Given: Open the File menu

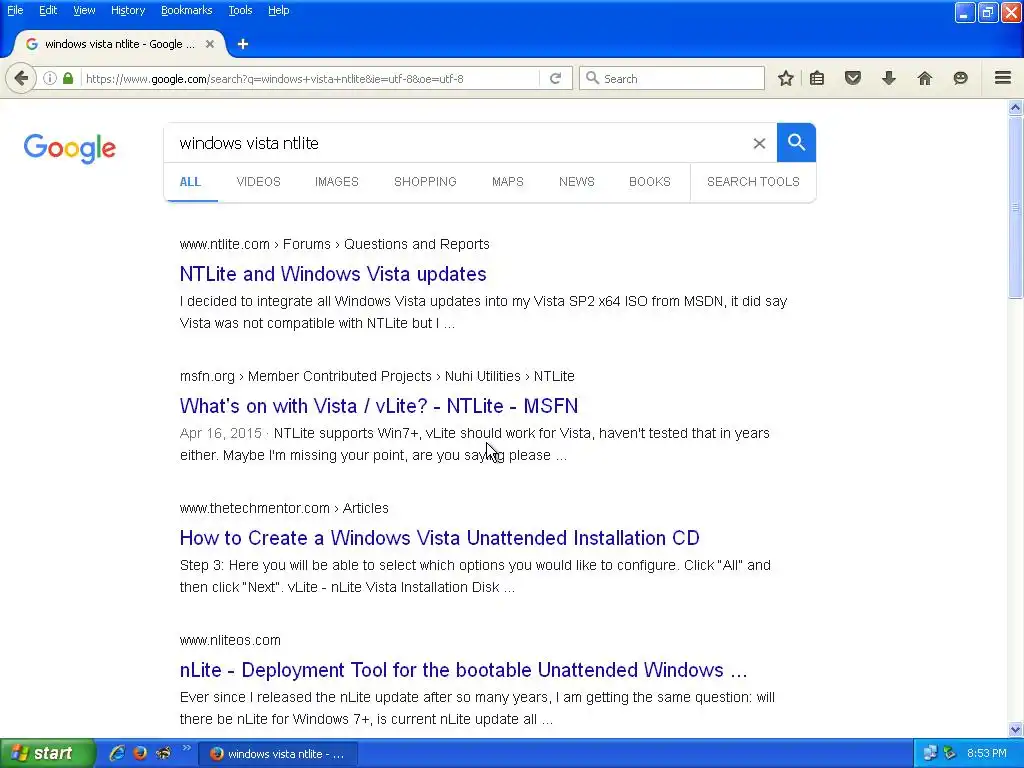Looking at the screenshot, I should pyautogui.click(x=15, y=10).
